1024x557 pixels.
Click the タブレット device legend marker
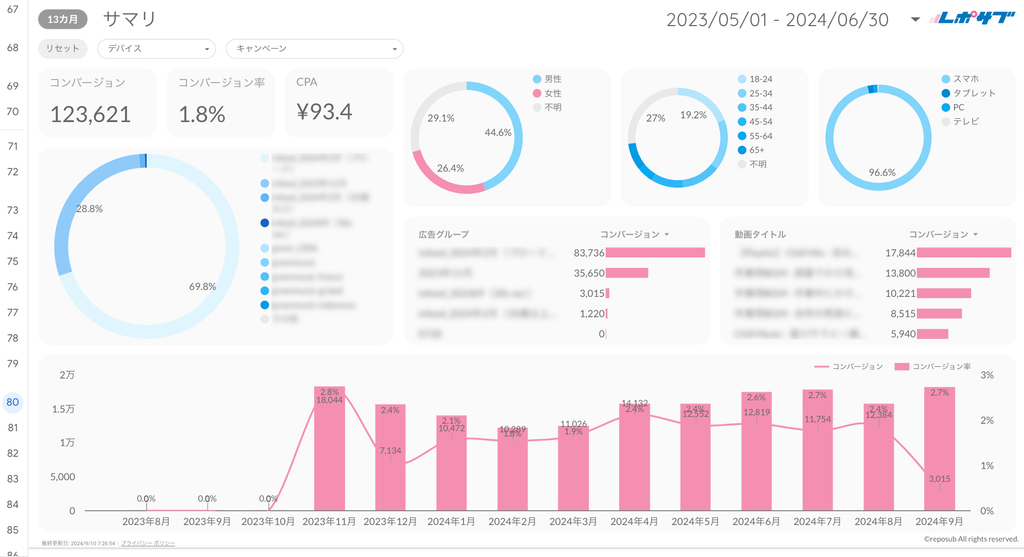coord(945,92)
